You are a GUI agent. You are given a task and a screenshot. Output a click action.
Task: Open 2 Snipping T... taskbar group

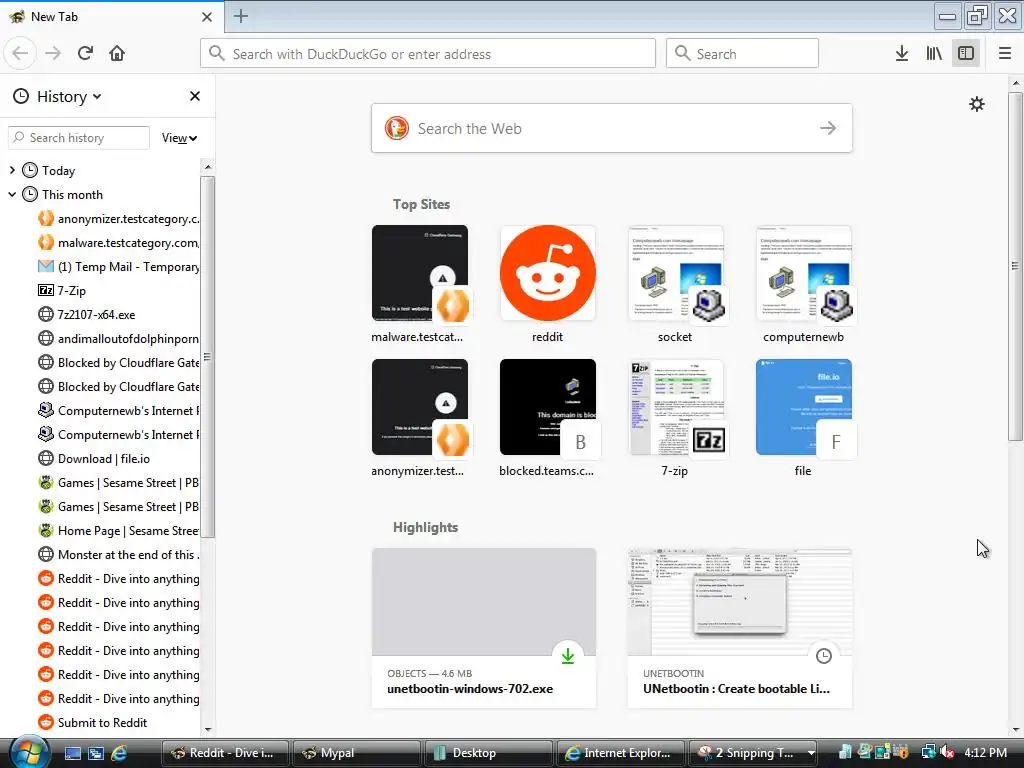tap(753, 753)
